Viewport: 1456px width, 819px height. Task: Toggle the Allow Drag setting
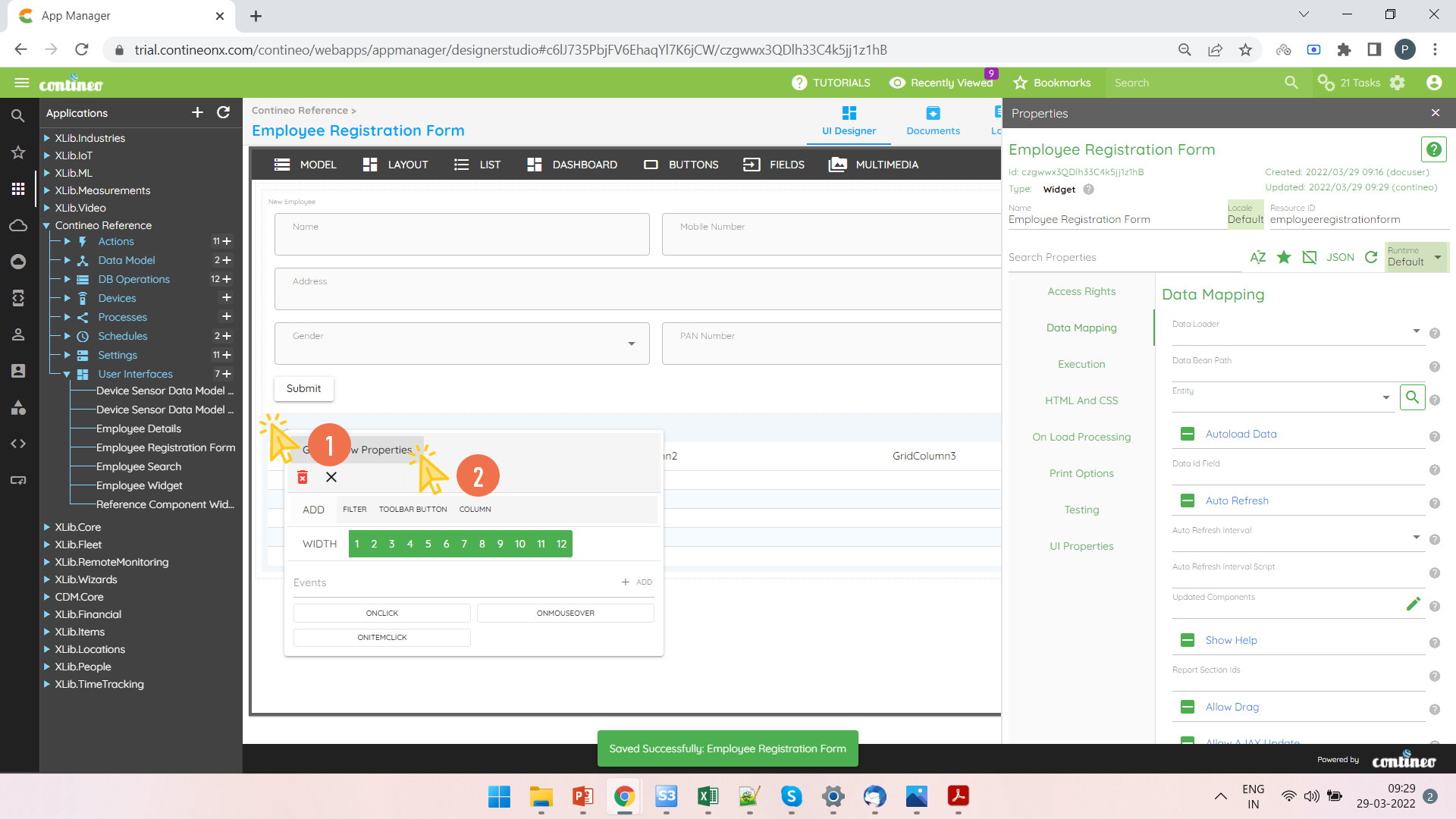[1187, 706]
